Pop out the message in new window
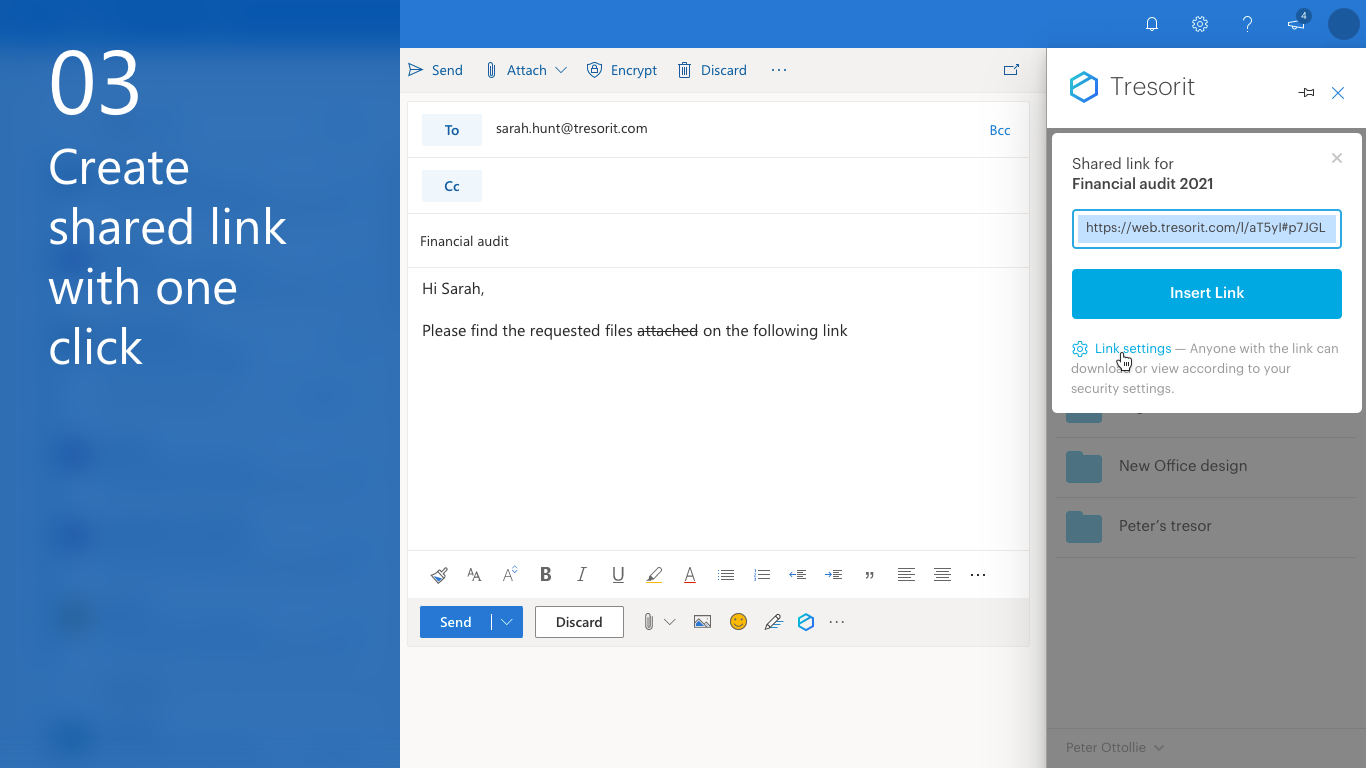Screen dimensions: 1366x768 (x=1011, y=70)
